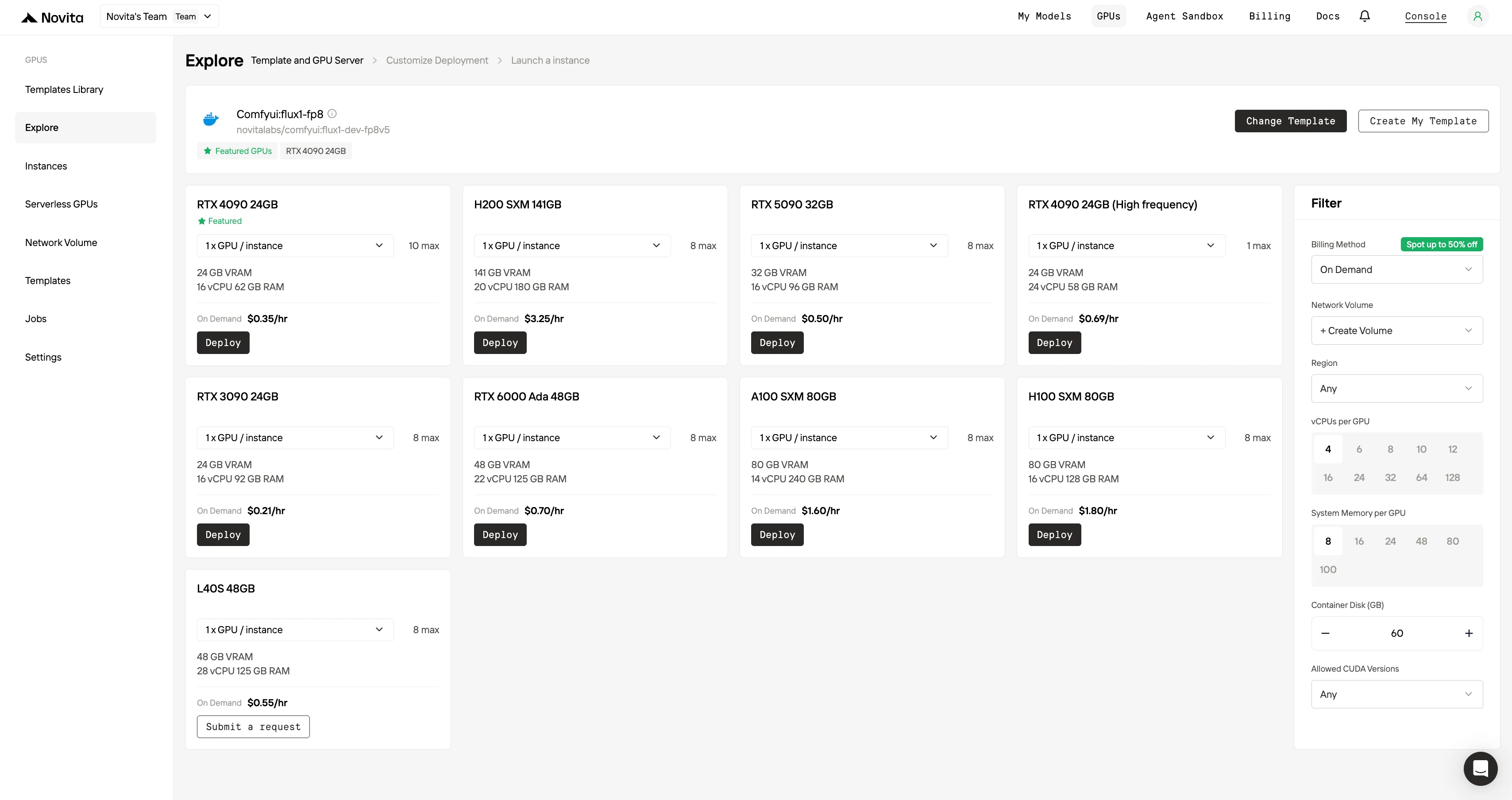Image resolution: width=1512 pixels, height=800 pixels.
Task: Select 128 vCPUs per GPU
Action: [x=1452, y=478]
